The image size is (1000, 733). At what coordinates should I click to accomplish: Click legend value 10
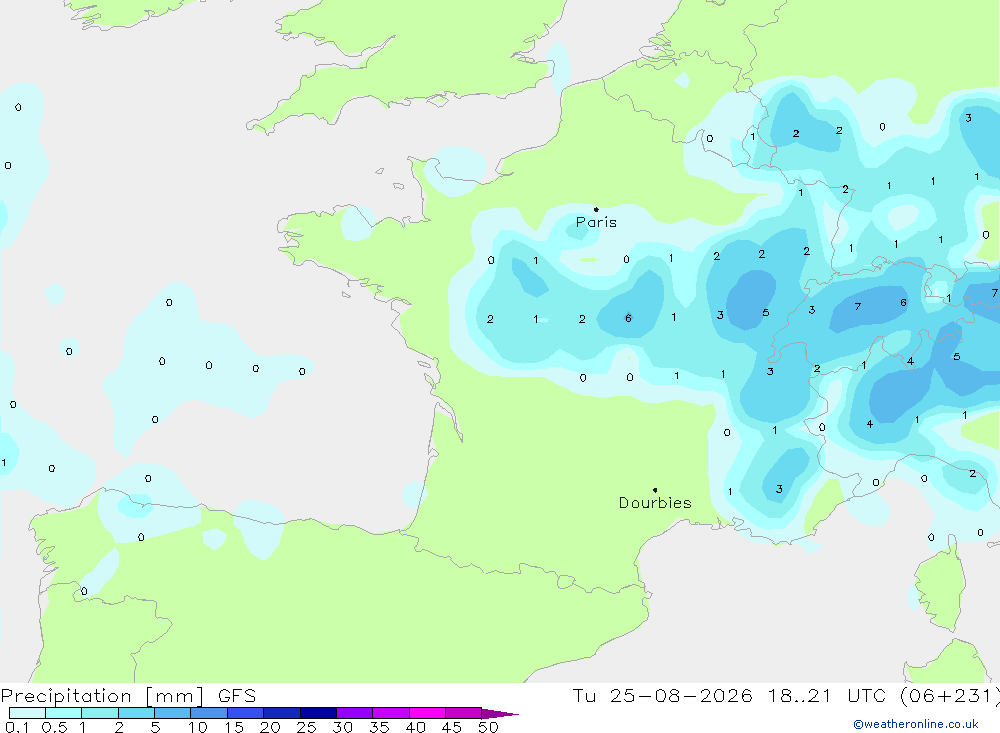[x=198, y=727]
